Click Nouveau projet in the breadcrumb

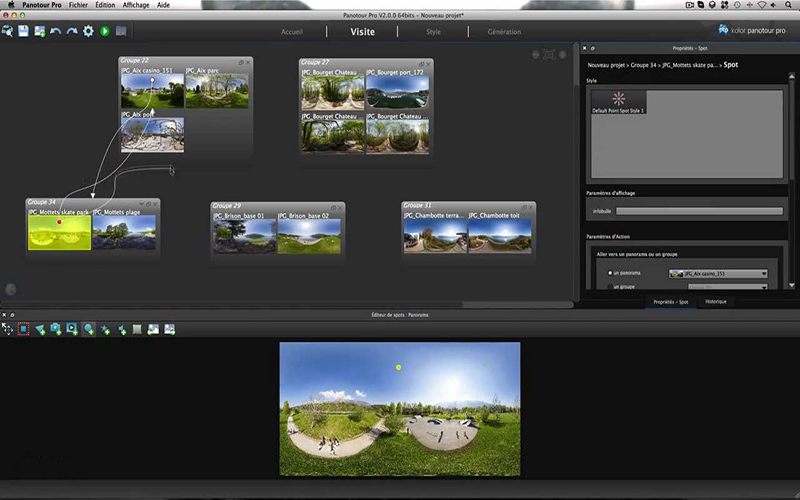pyautogui.click(x=607, y=65)
